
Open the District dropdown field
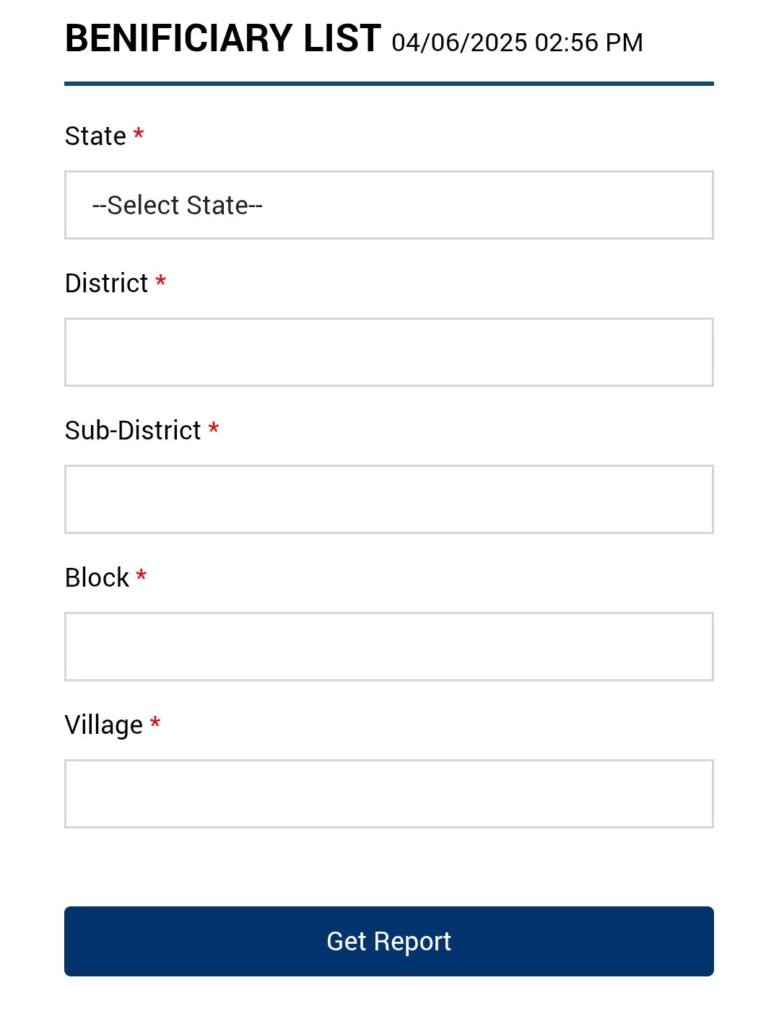pyautogui.click(x=389, y=352)
